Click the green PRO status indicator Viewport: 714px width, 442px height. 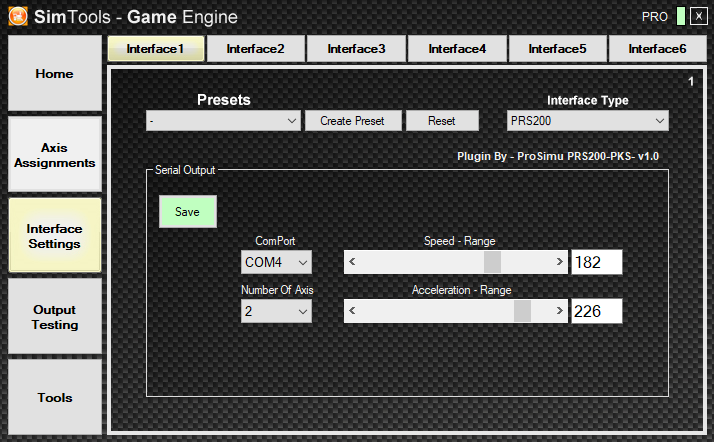point(680,17)
